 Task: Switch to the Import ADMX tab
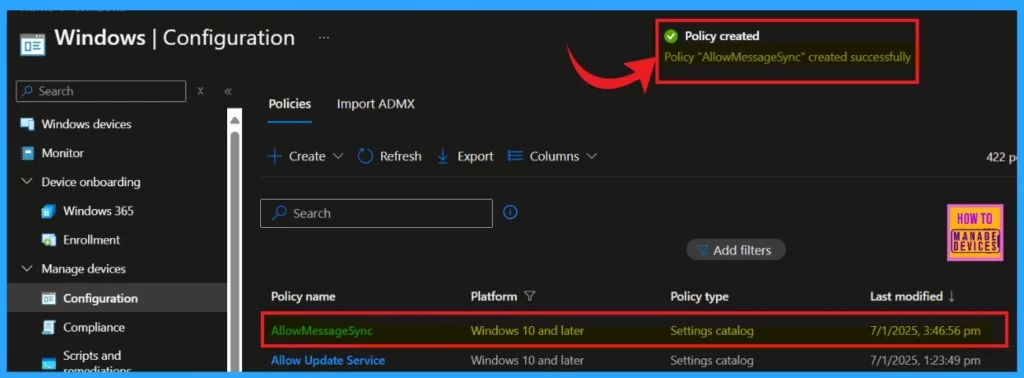376,104
